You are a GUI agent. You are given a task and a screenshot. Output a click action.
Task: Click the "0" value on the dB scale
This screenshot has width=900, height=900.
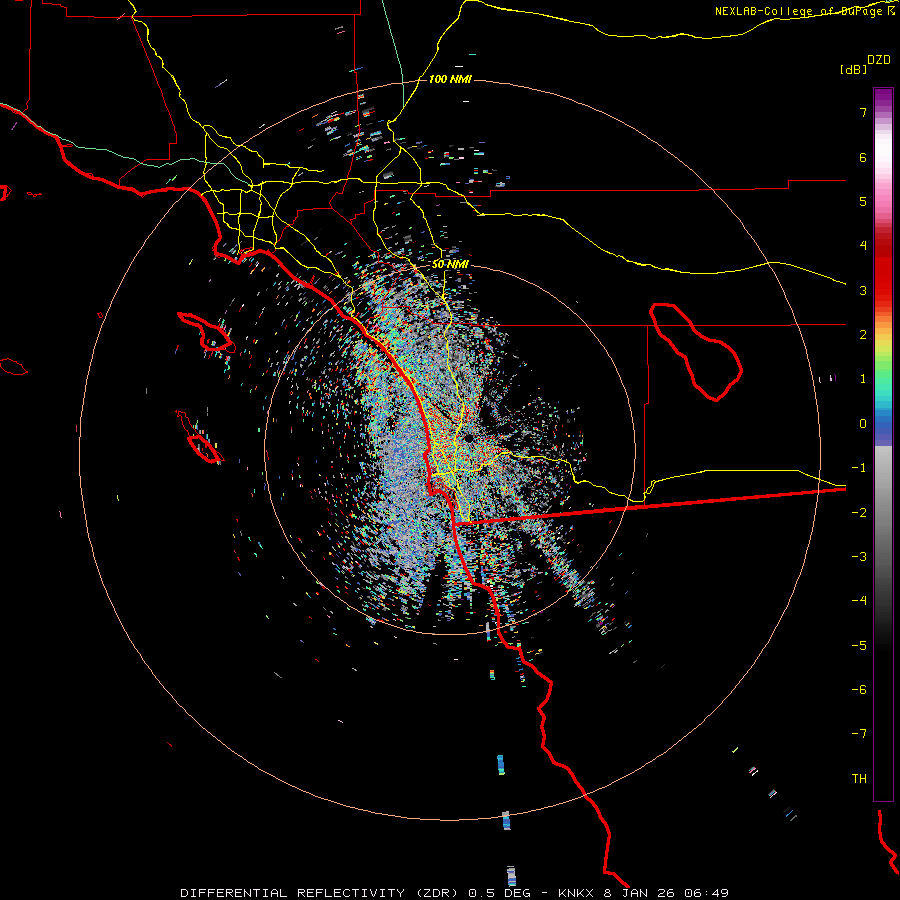coord(863,424)
